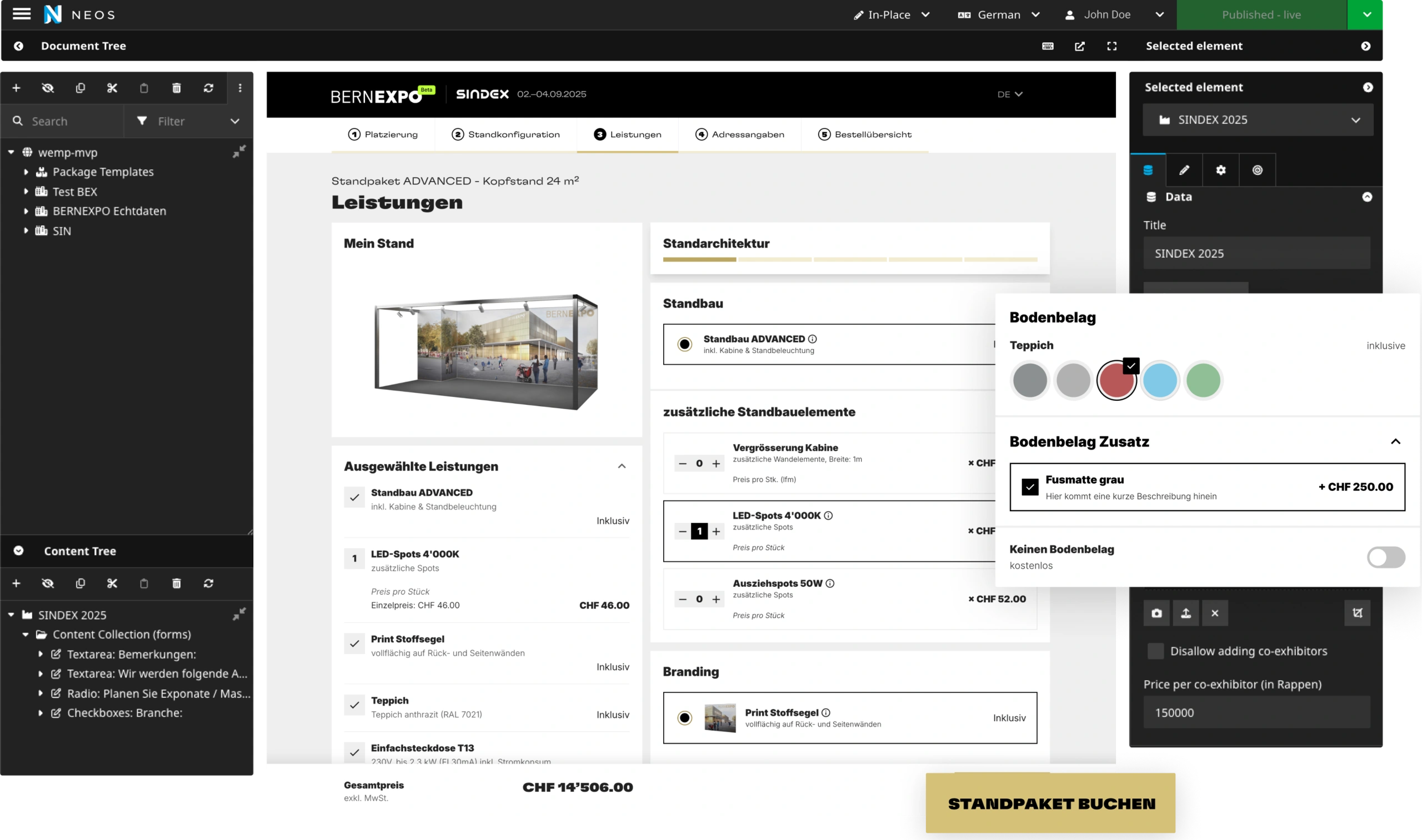Open the Neos hamburger menu

tap(22, 14)
